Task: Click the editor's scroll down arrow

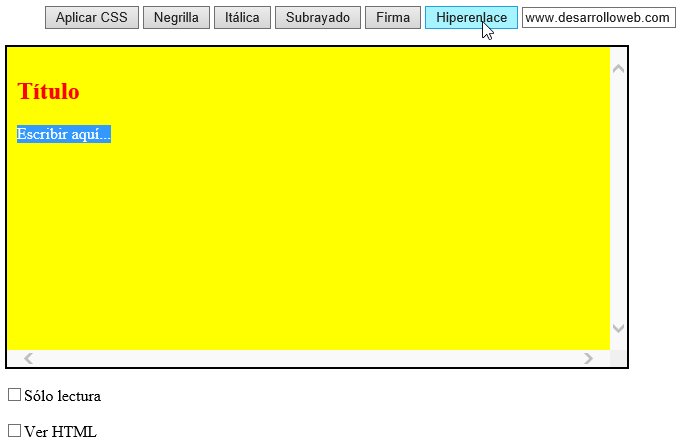Action: click(618, 328)
